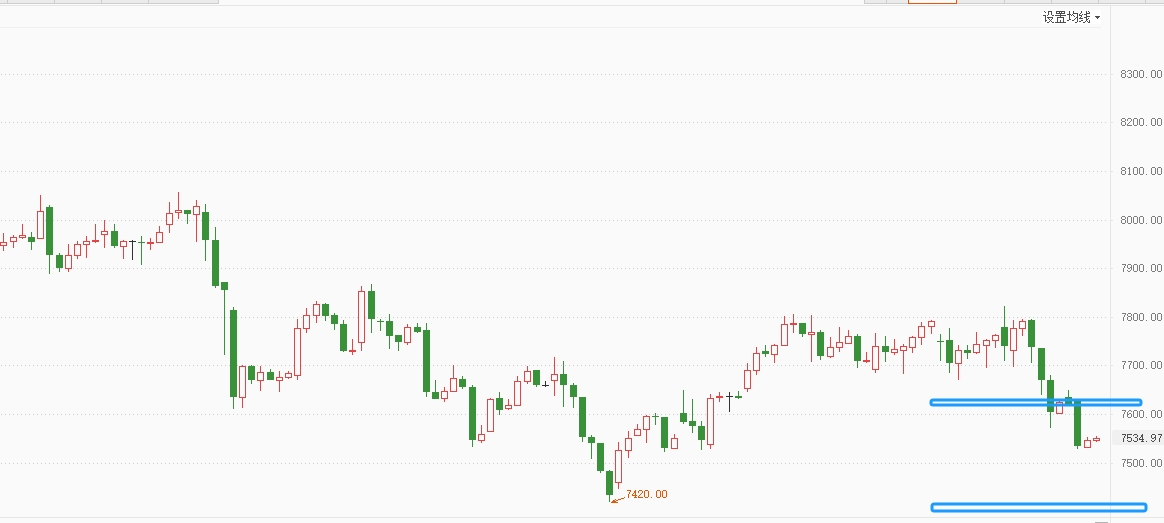
Task: Select the green candle at the 7420.00 low
Action: 609,484
